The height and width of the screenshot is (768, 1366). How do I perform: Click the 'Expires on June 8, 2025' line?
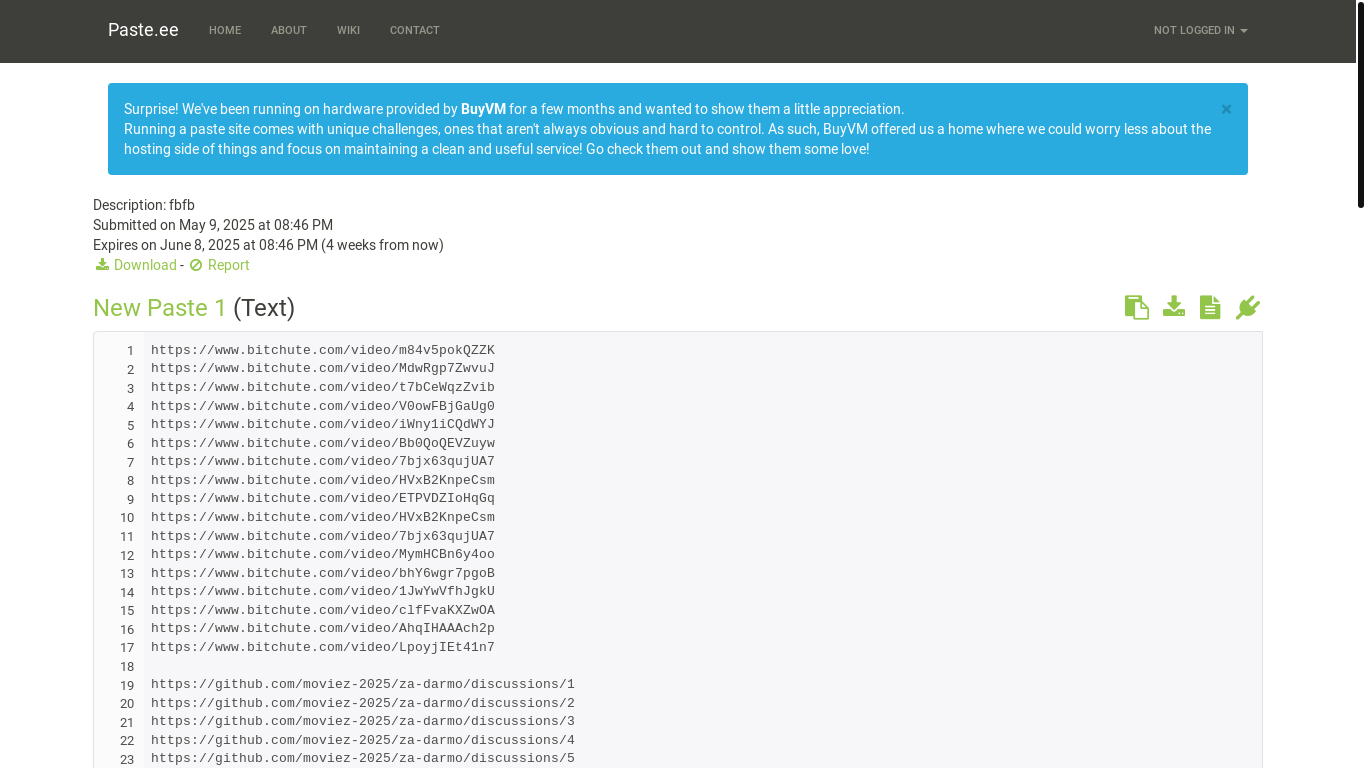268,245
